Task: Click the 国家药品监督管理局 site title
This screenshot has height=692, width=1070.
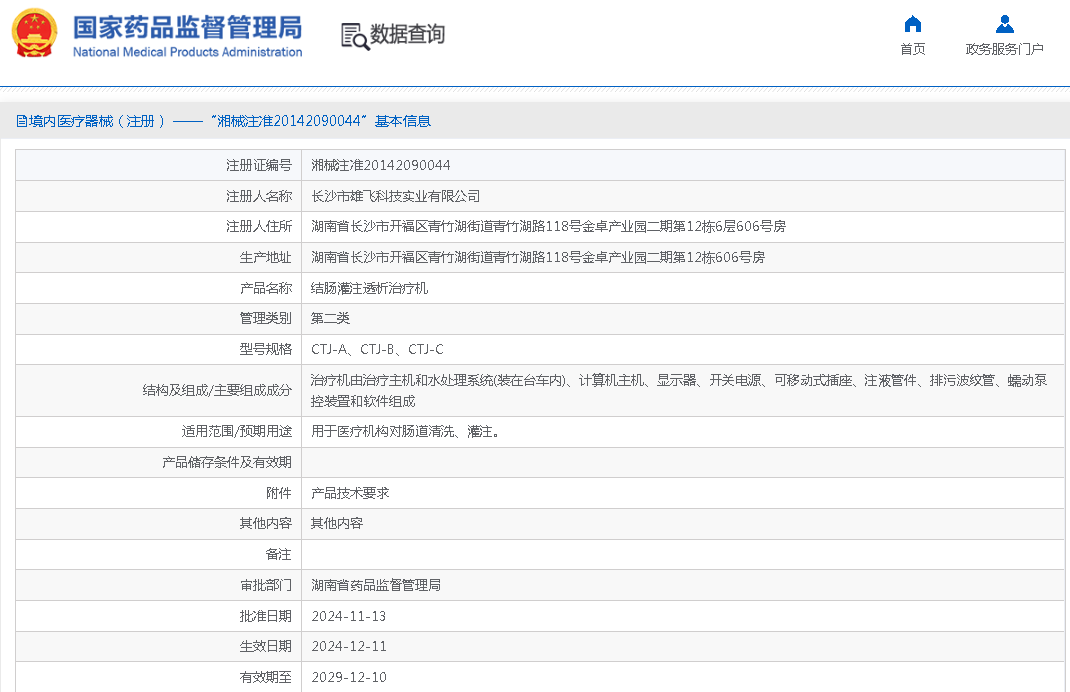Action: pos(187,26)
